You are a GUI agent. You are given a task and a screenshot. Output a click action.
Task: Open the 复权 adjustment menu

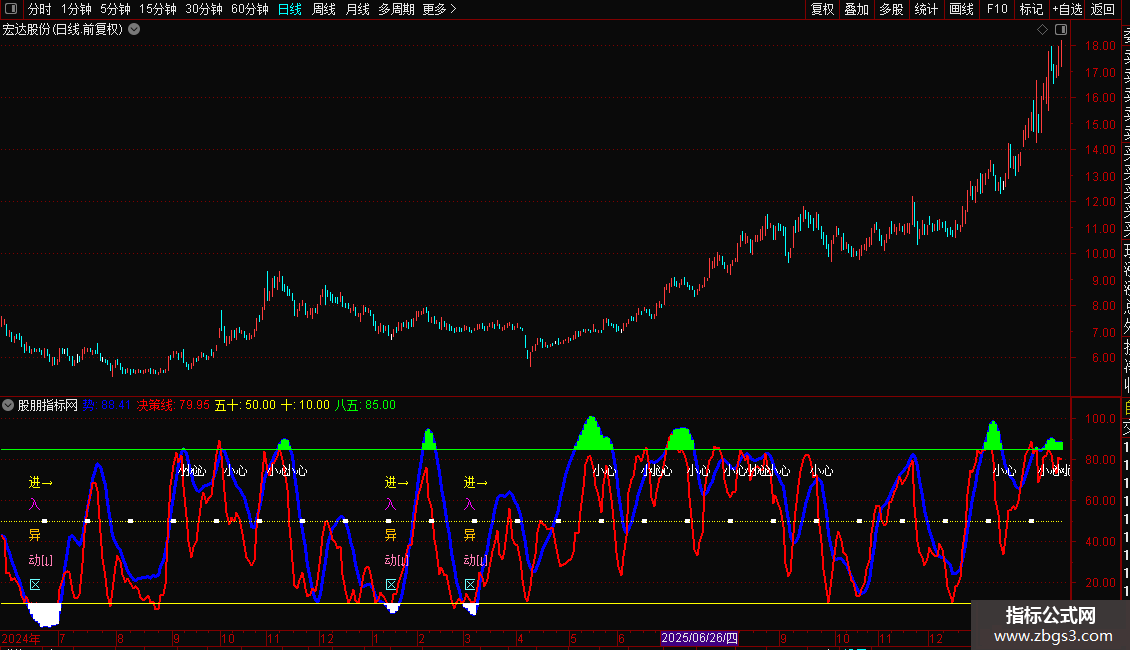click(x=822, y=9)
